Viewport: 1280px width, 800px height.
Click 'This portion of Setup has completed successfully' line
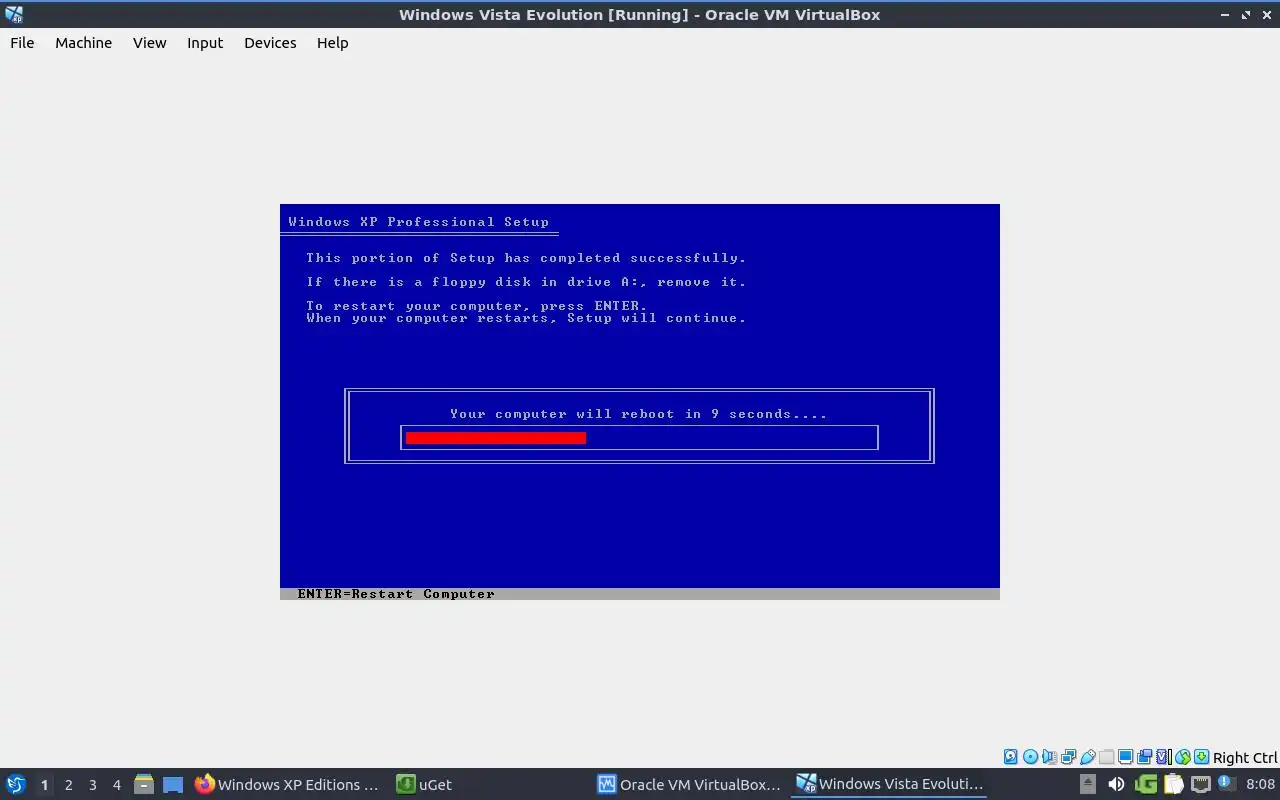[526, 258]
